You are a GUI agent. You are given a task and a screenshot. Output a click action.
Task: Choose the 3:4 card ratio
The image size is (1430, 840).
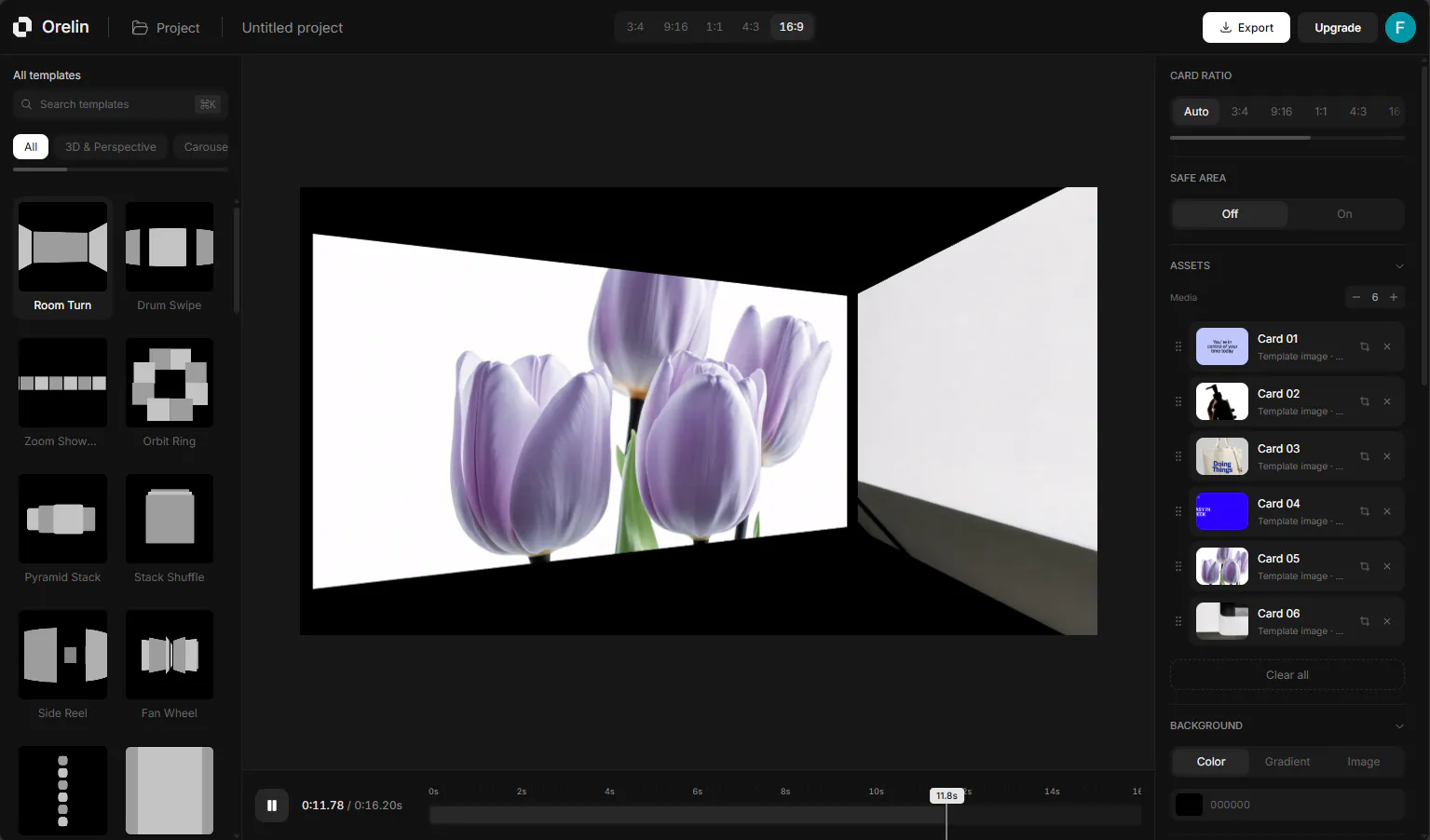click(x=1239, y=112)
